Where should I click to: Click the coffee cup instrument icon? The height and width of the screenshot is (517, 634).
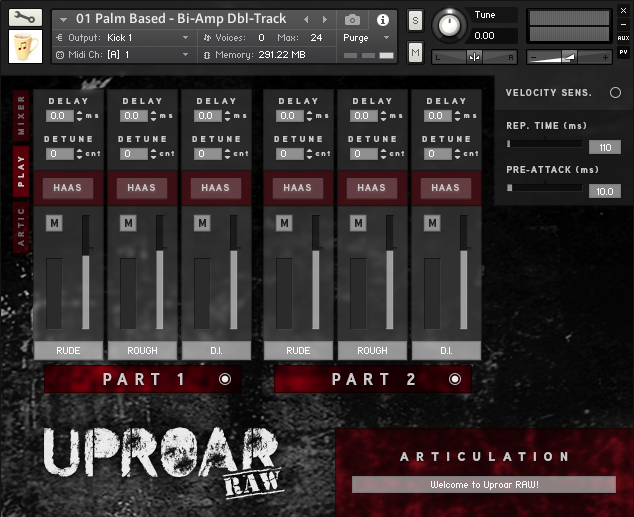point(25,46)
